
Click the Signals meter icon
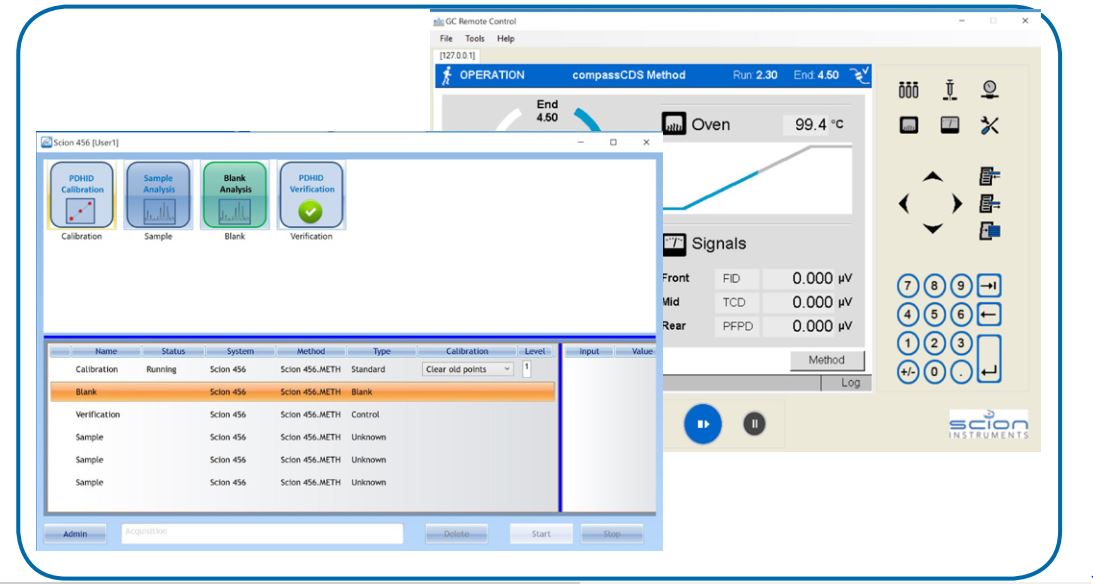point(673,243)
